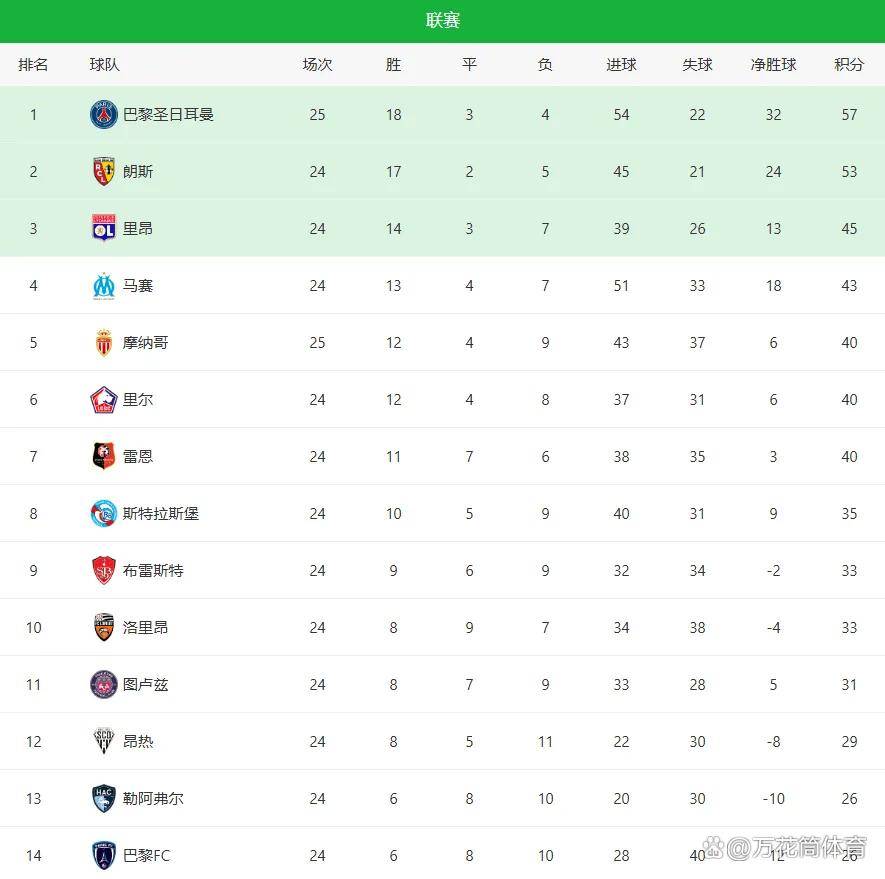Click the Paris Saint-Germain club crest

[104, 115]
